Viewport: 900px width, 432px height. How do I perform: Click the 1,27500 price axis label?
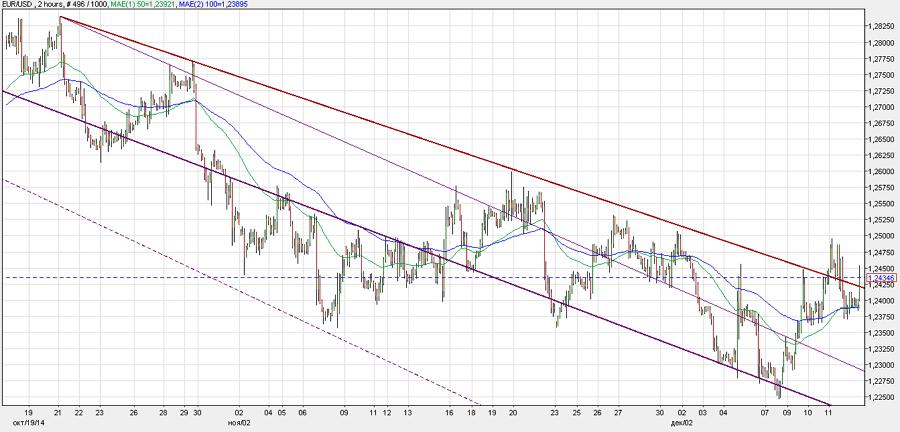[x=882, y=75]
